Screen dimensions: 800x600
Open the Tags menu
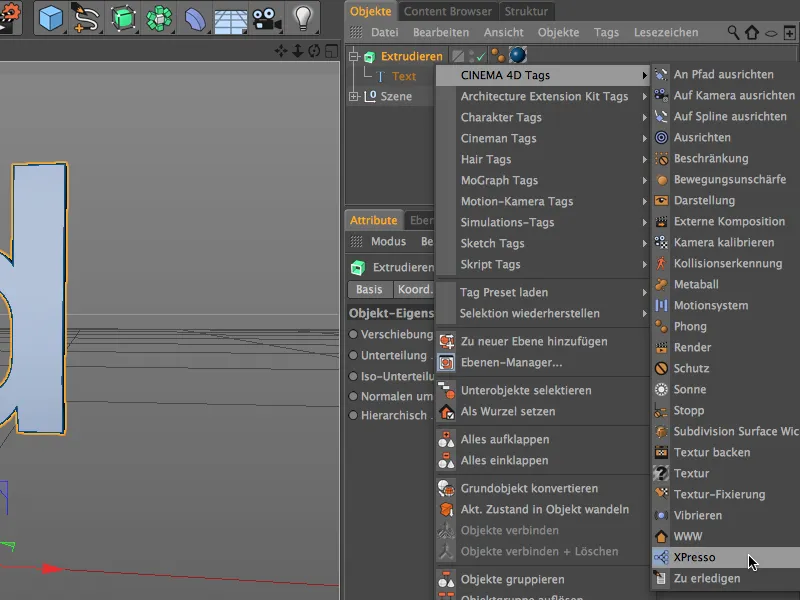(x=606, y=33)
